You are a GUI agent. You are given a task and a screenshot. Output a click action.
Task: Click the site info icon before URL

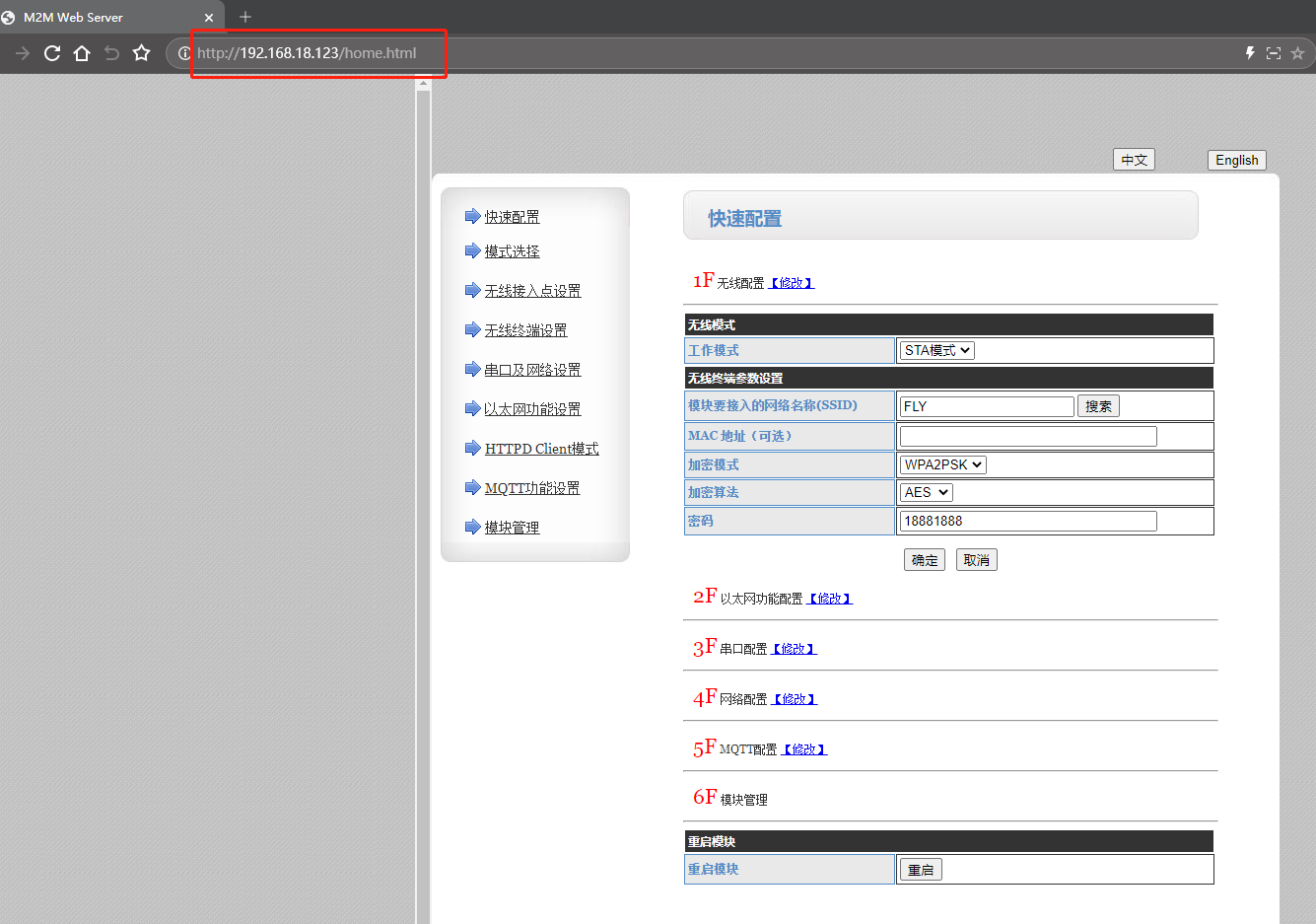(183, 53)
